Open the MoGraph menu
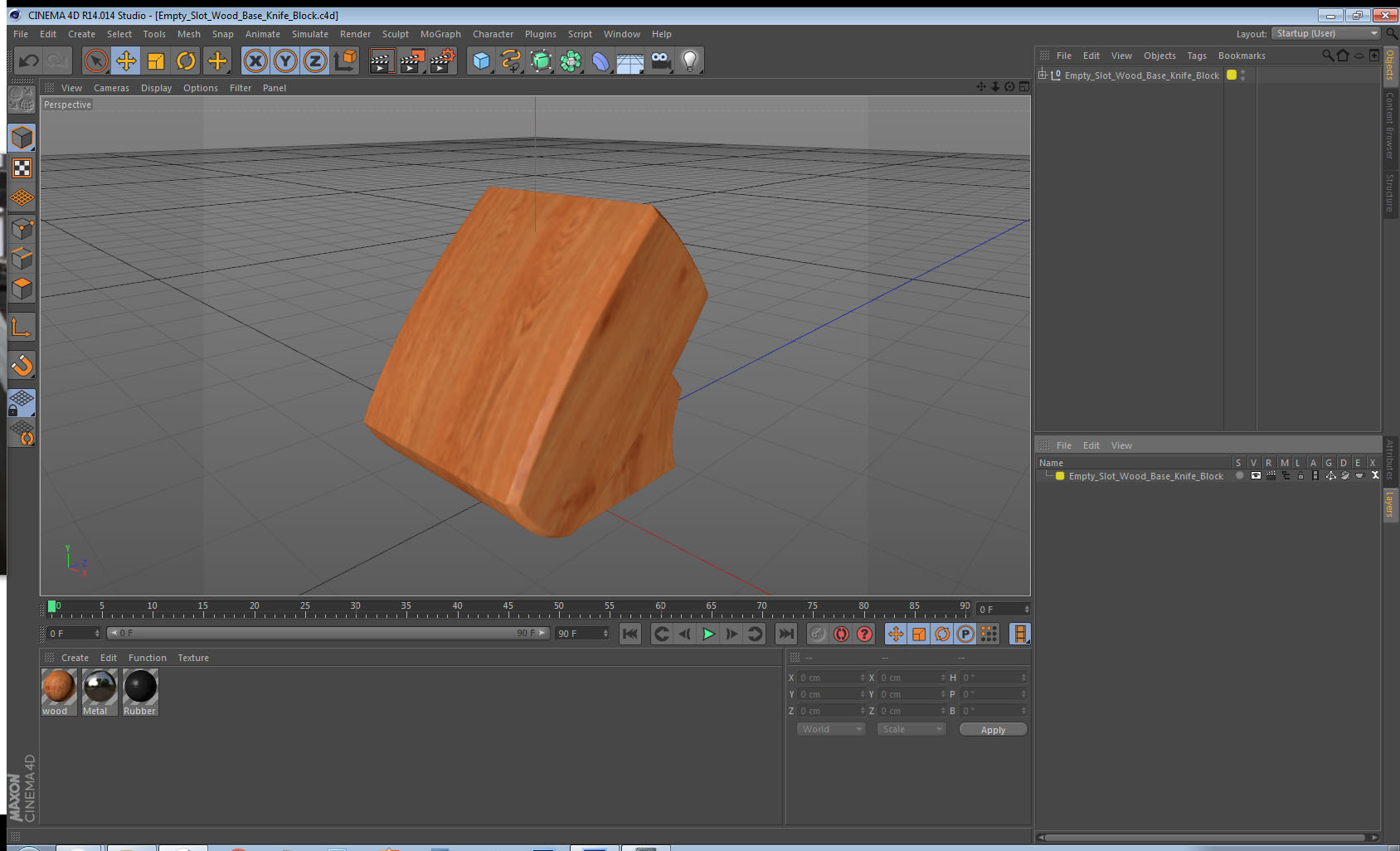 pyautogui.click(x=440, y=34)
